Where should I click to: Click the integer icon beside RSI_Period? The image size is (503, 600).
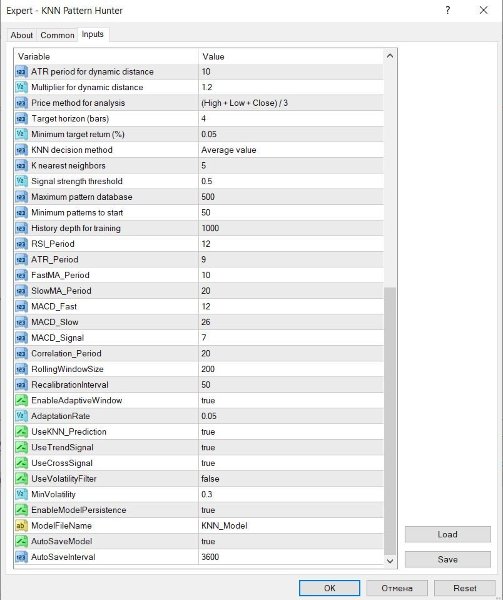21,244
